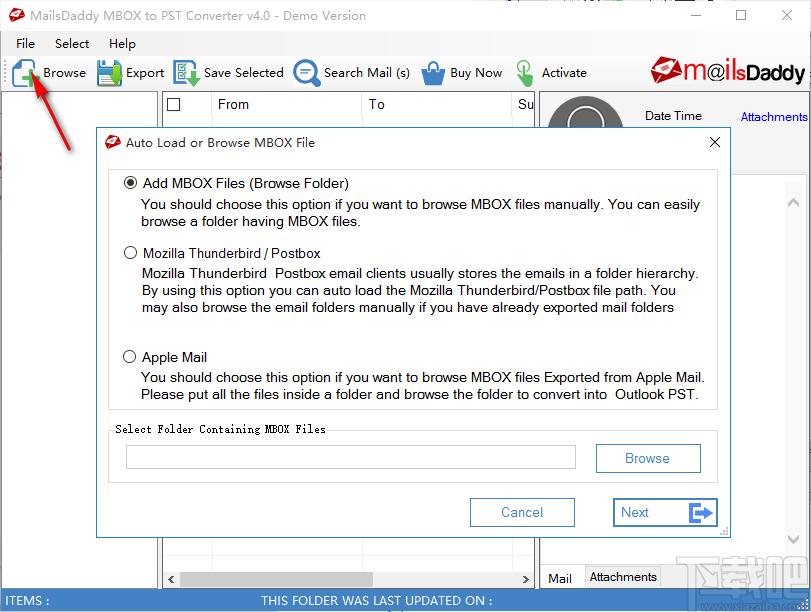Click the Browse label in the toolbar
This screenshot has height=612, width=811.
(x=65, y=72)
